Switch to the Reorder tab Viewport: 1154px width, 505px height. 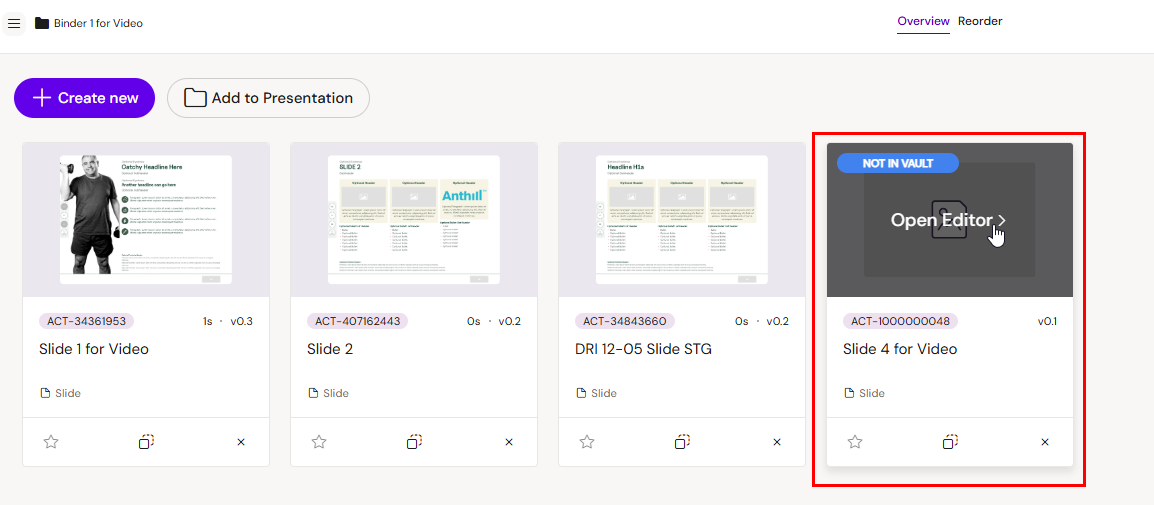click(980, 21)
